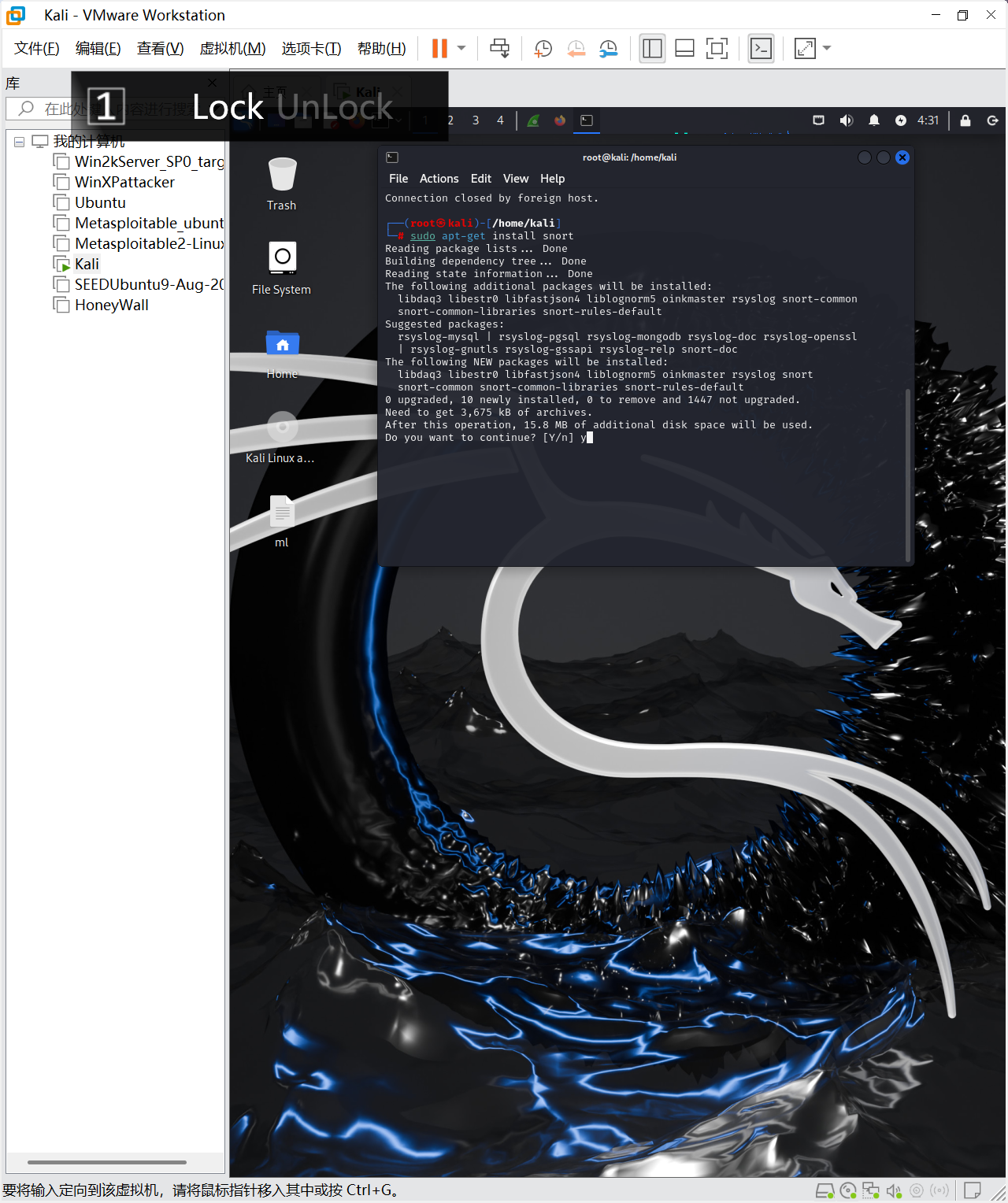Take a snapshot of this virtual machine
Screen dimensions: 1008x1203
pyautogui.click(x=543, y=49)
